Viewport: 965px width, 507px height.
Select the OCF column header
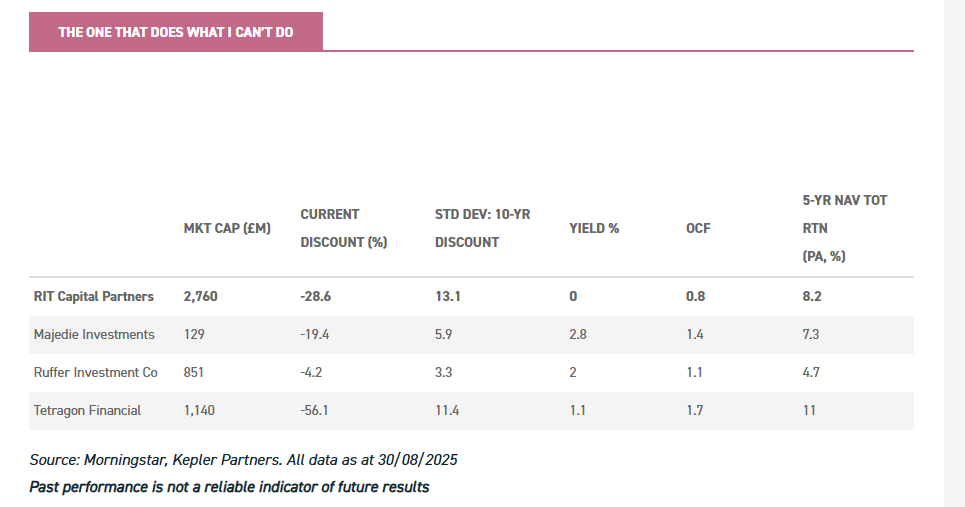pyautogui.click(x=698, y=228)
